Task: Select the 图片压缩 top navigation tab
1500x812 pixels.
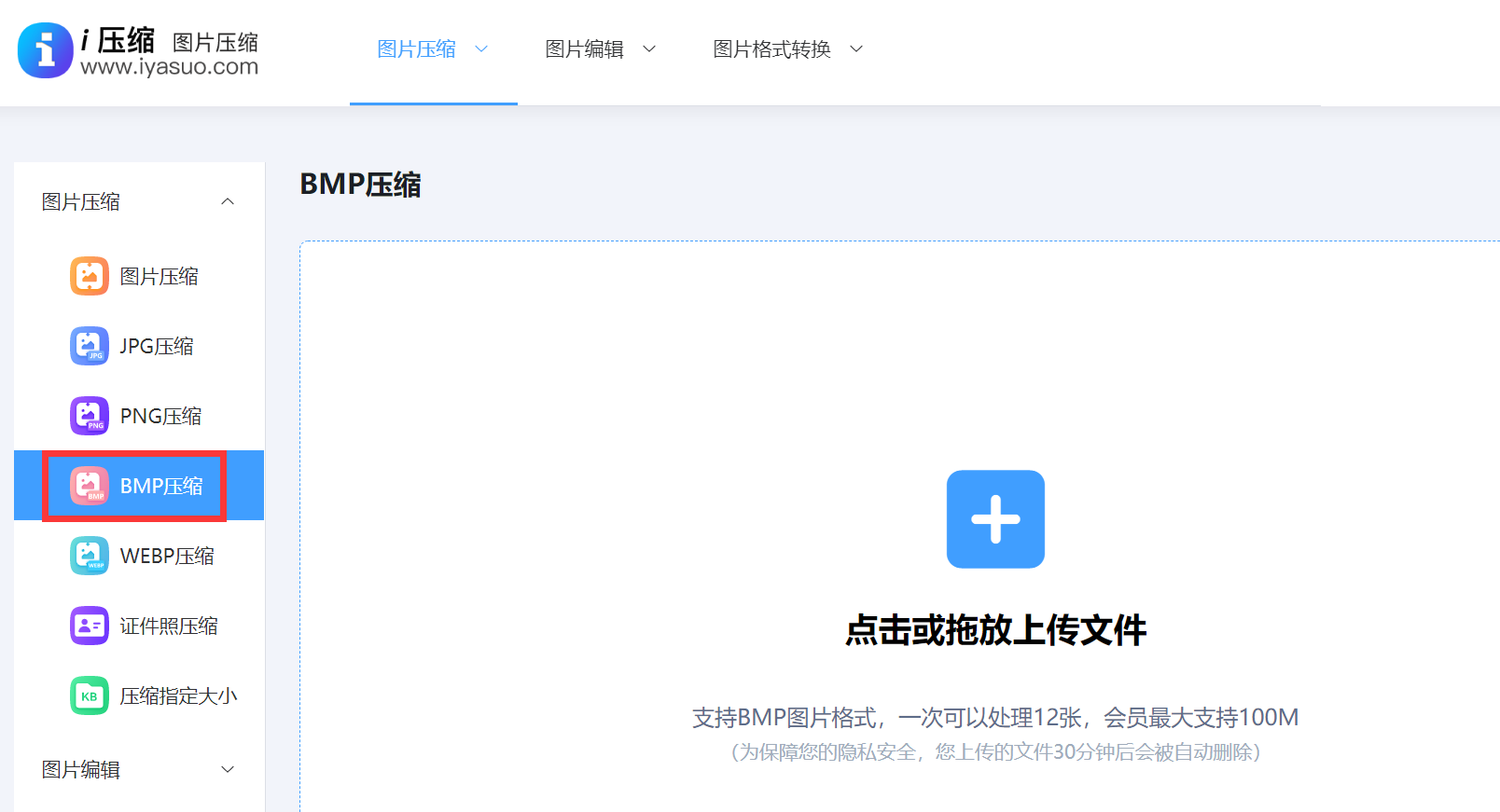Action: 416,49
